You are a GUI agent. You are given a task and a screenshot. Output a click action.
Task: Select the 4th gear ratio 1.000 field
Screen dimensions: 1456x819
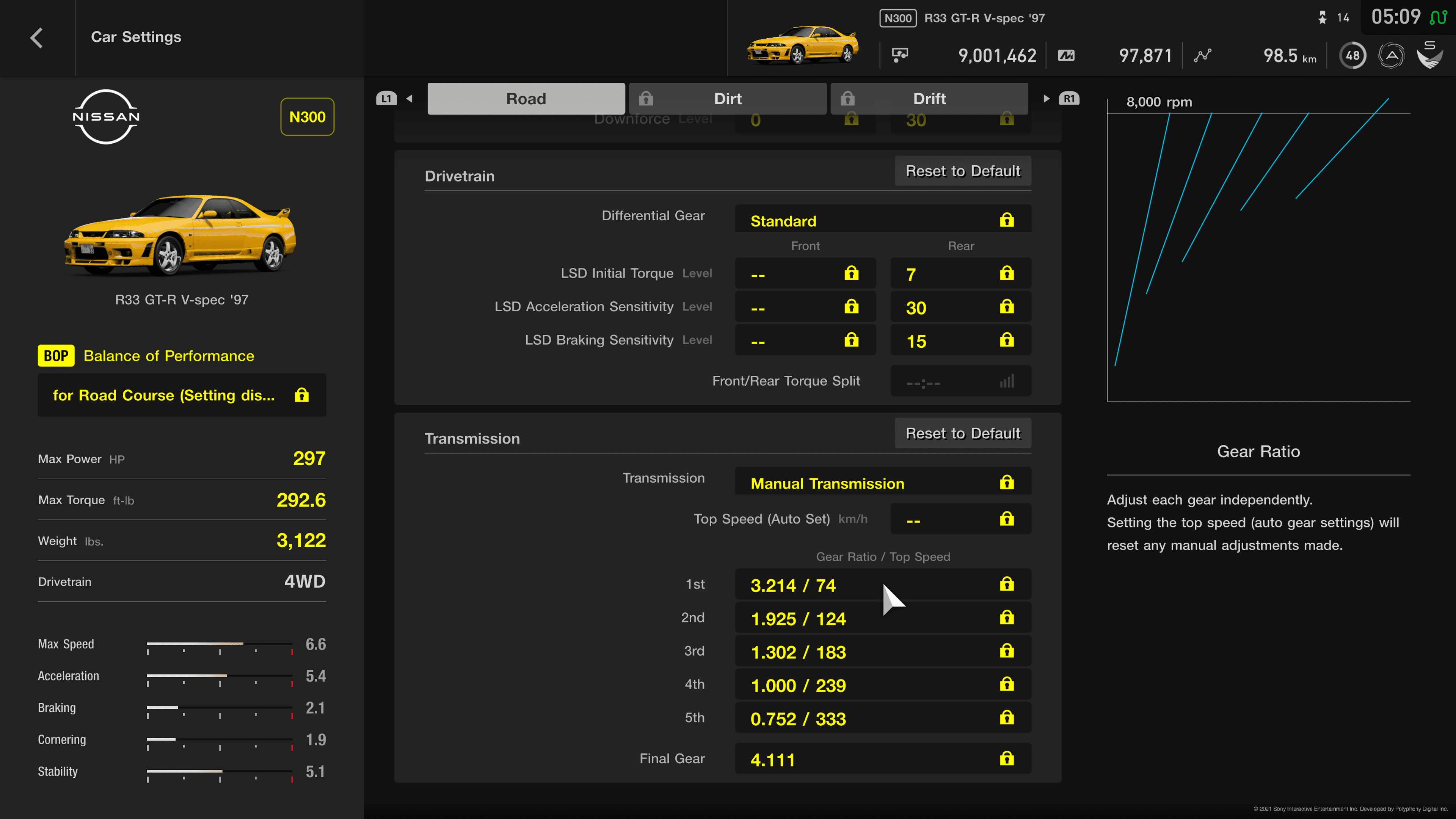(883, 684)
